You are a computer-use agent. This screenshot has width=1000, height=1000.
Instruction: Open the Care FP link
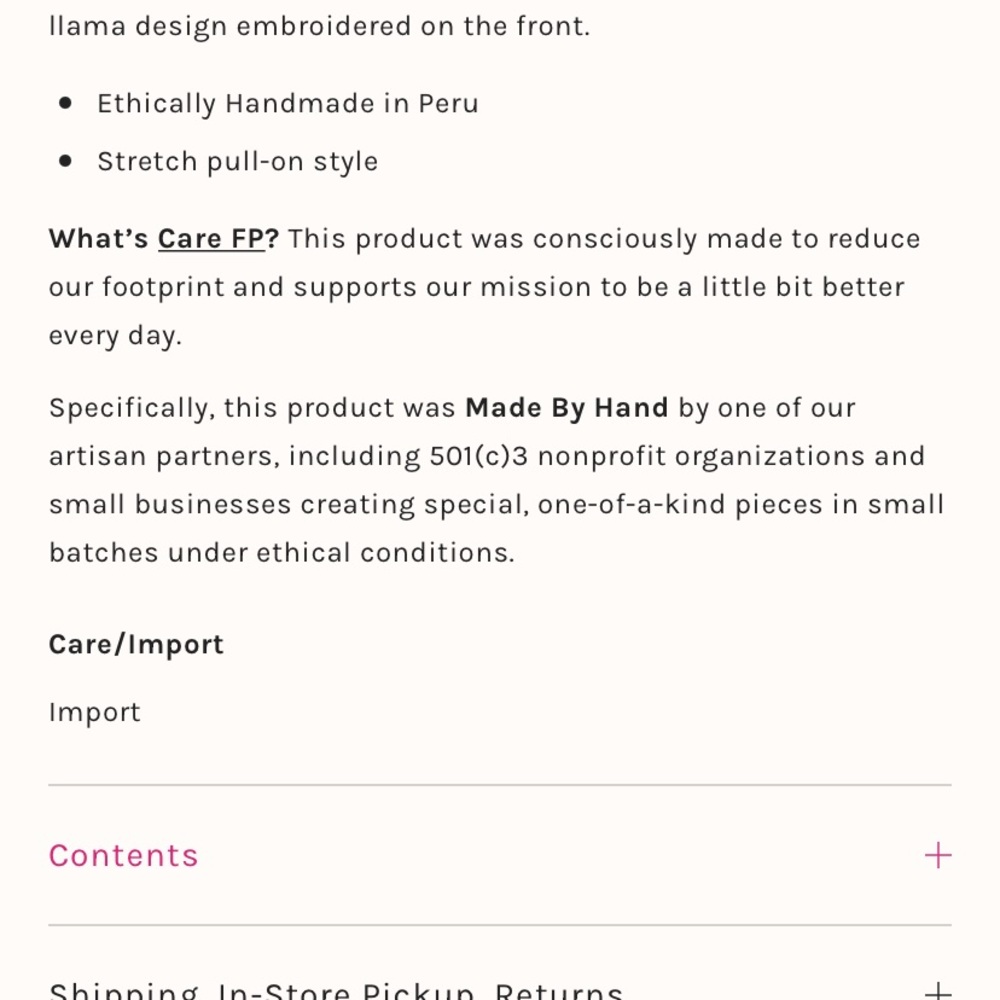point(210,239)
